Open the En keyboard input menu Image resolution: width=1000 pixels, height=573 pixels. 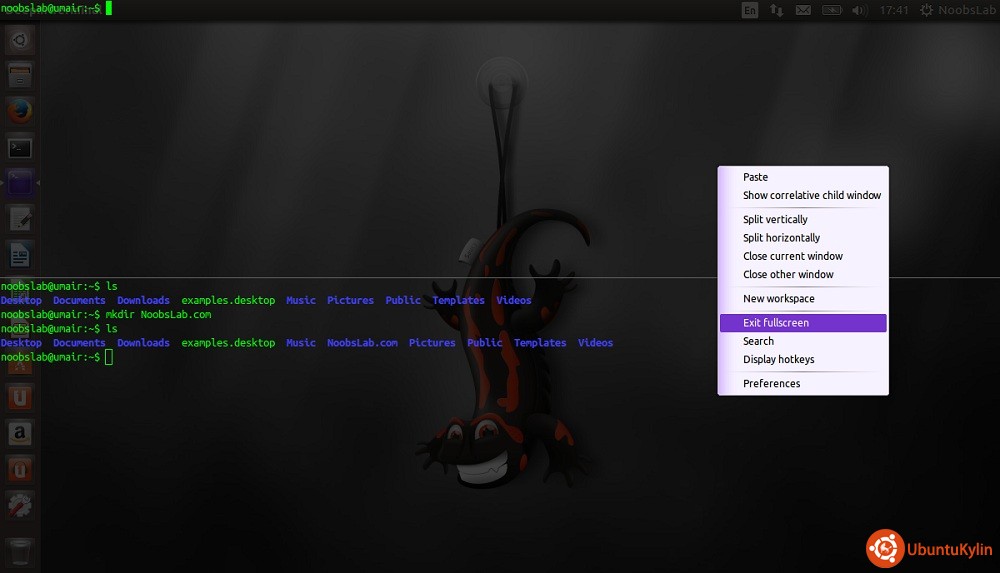pos(750,10)
